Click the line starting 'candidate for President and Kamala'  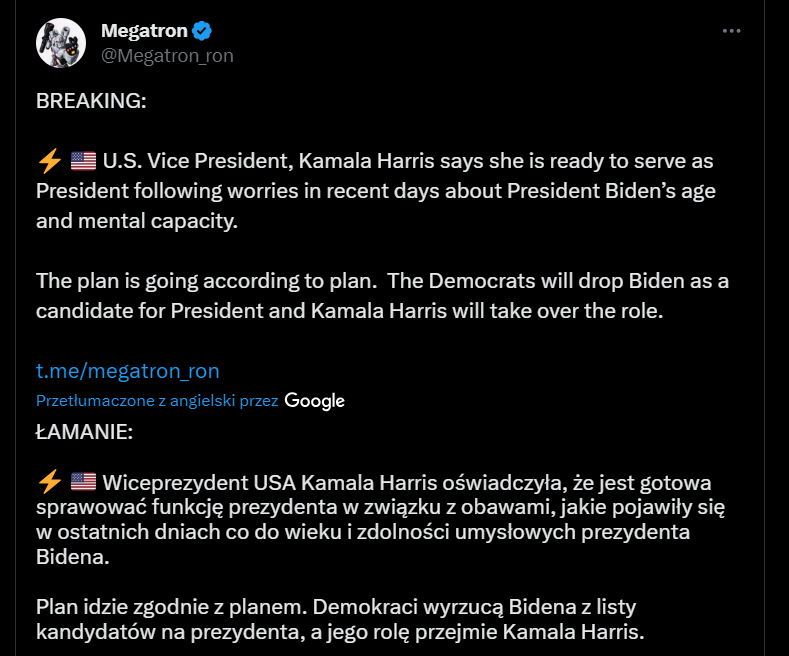(x=349, y=311)
